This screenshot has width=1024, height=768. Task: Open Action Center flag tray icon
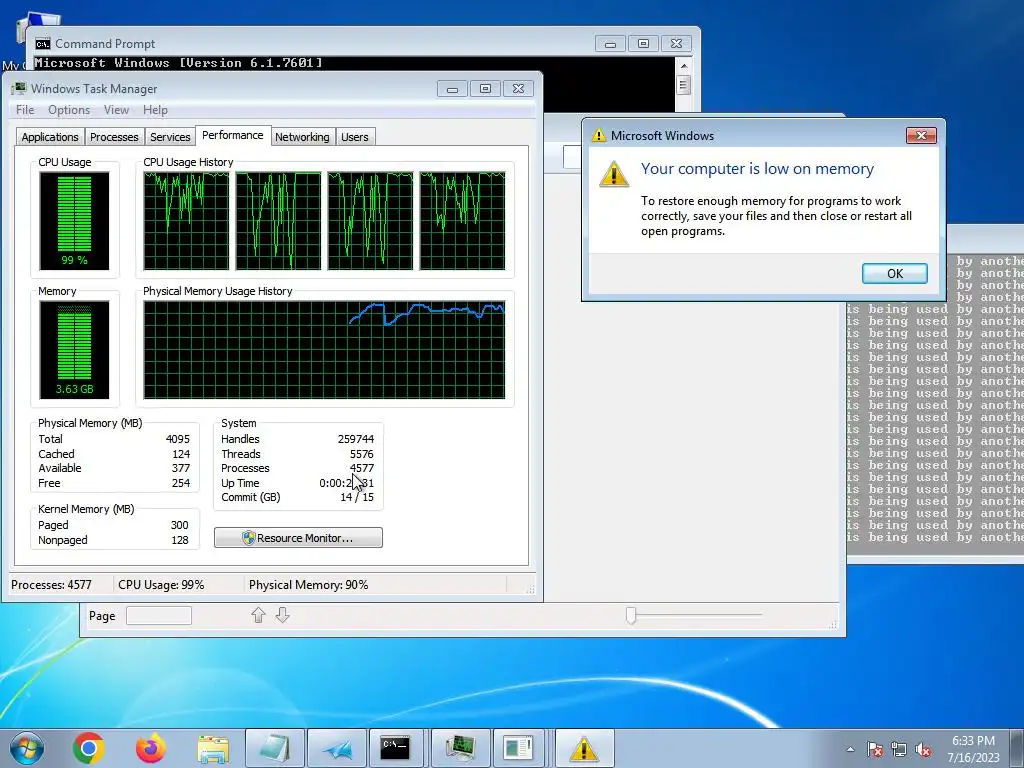tap(875, 749)
